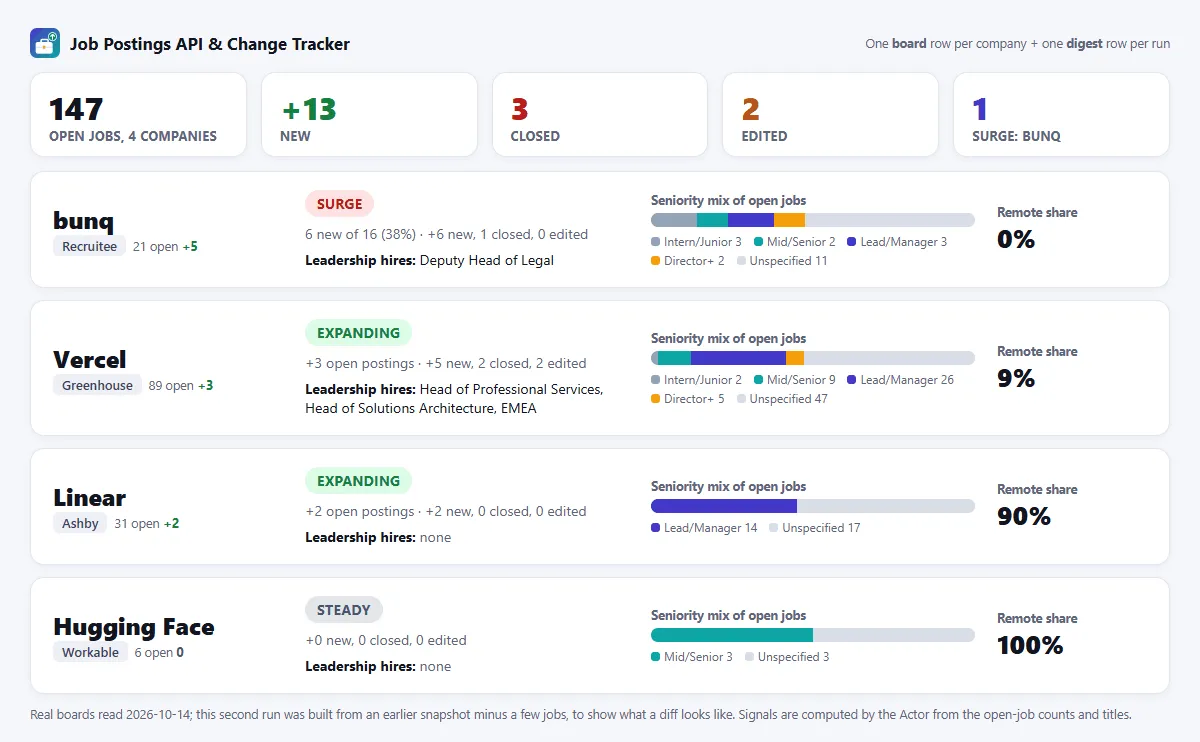Click Hugging Face's seniority mix bar
Screen dimensions: 1200x742
(x=813, y=635)
